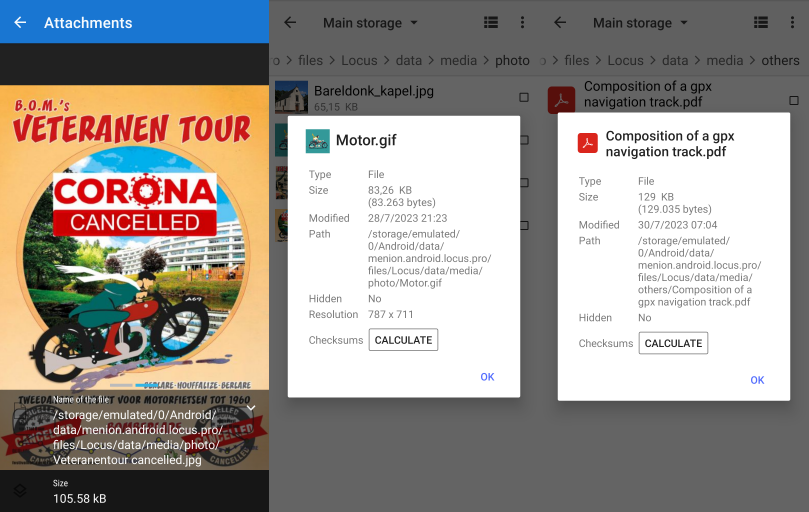Click 28/7/2023 21:23 modified date
809x512 pixels.
click(408, 218)
